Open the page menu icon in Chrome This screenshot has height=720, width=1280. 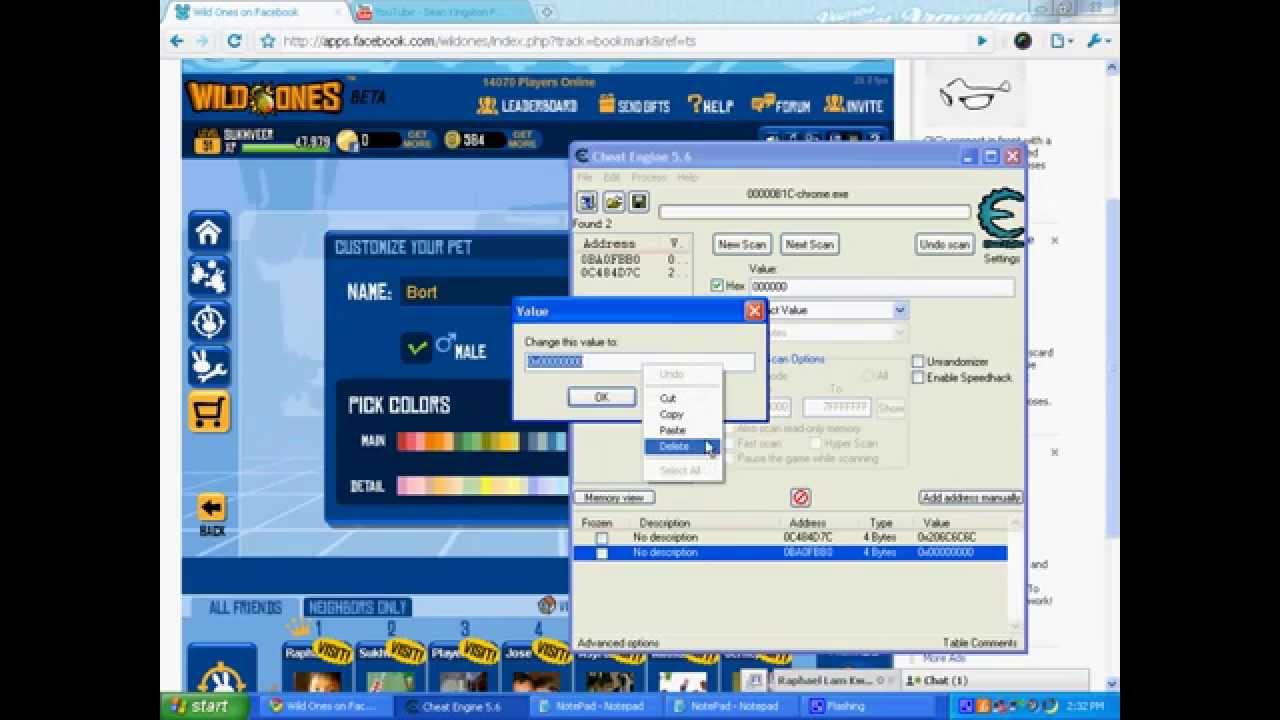pos(1060,41)
